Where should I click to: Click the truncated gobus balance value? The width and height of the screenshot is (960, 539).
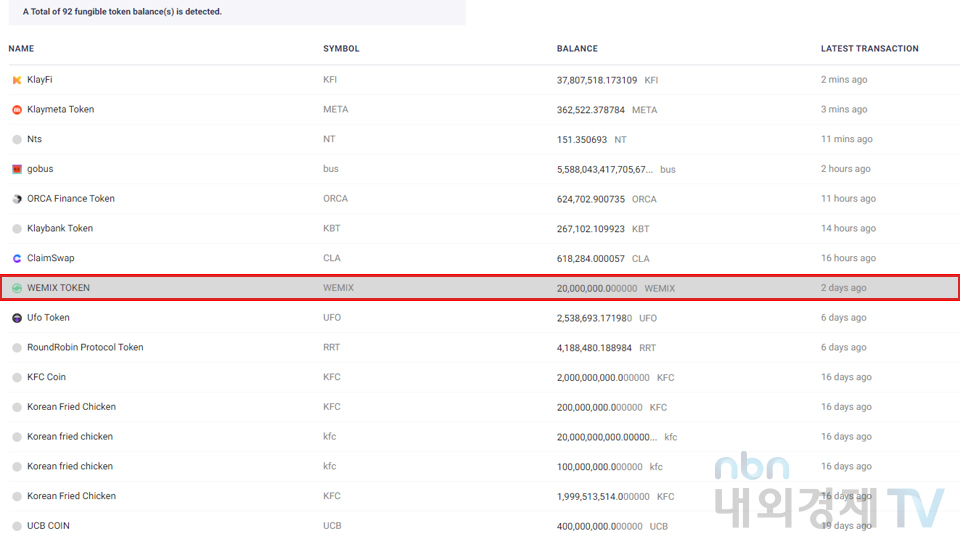coord(604,169)
